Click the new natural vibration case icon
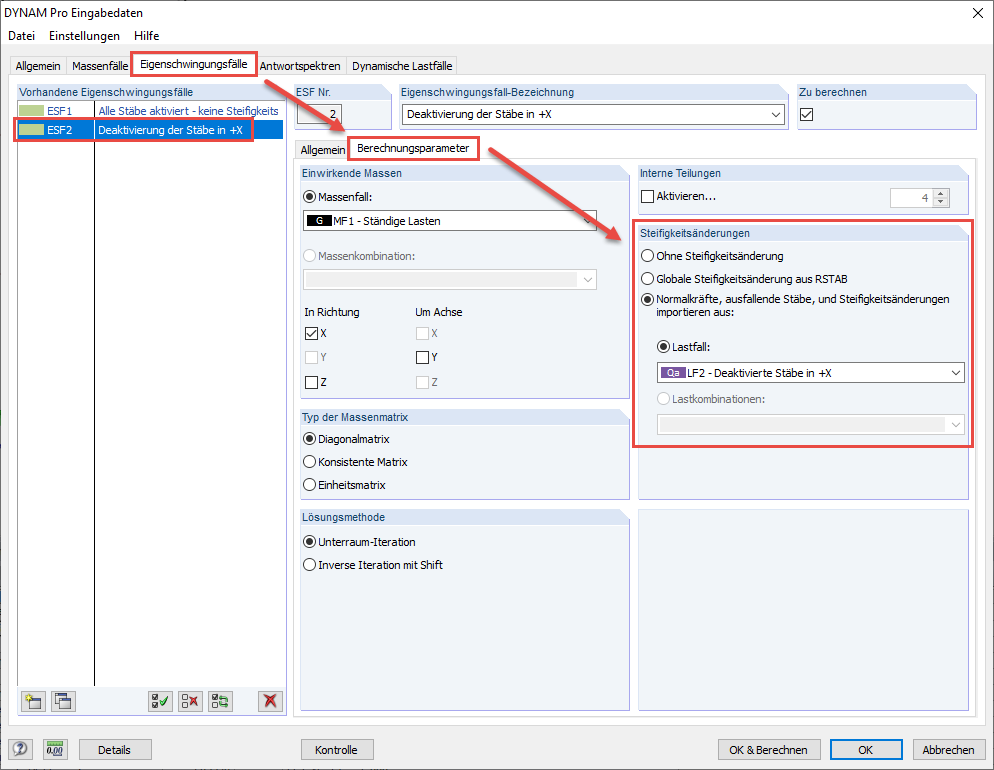The height and width of the screenshot is (770, 994). [33, 701]
